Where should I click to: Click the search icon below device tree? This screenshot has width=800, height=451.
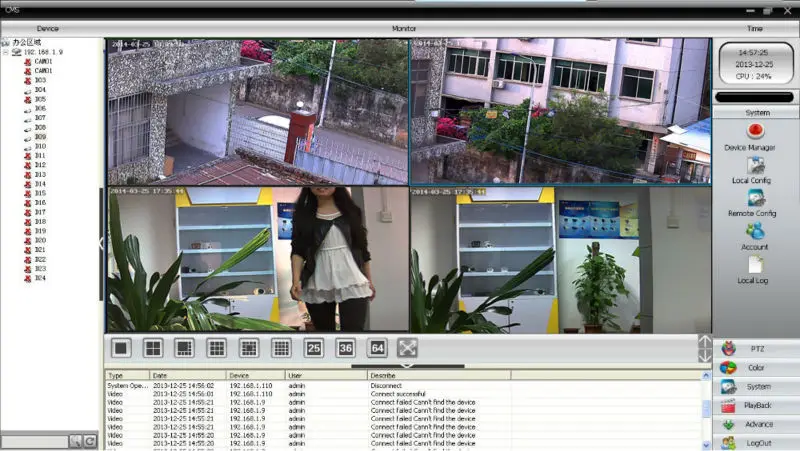click(76, 441)
